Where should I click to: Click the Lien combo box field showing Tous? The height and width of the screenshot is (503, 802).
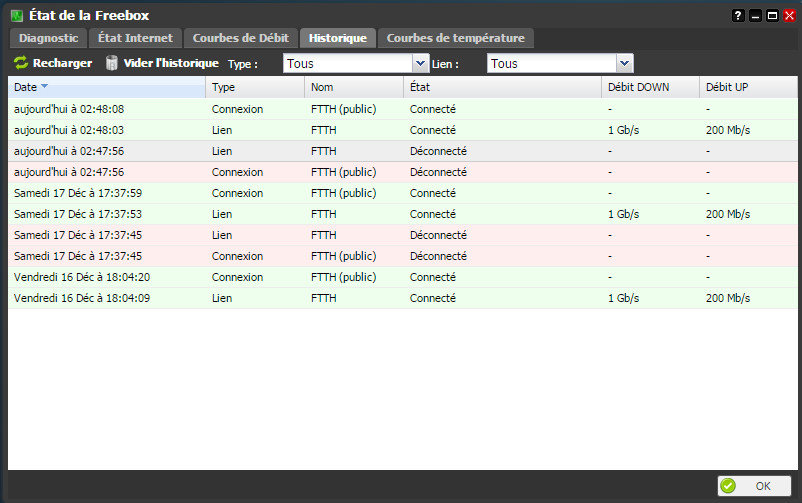tap(552, 63)
